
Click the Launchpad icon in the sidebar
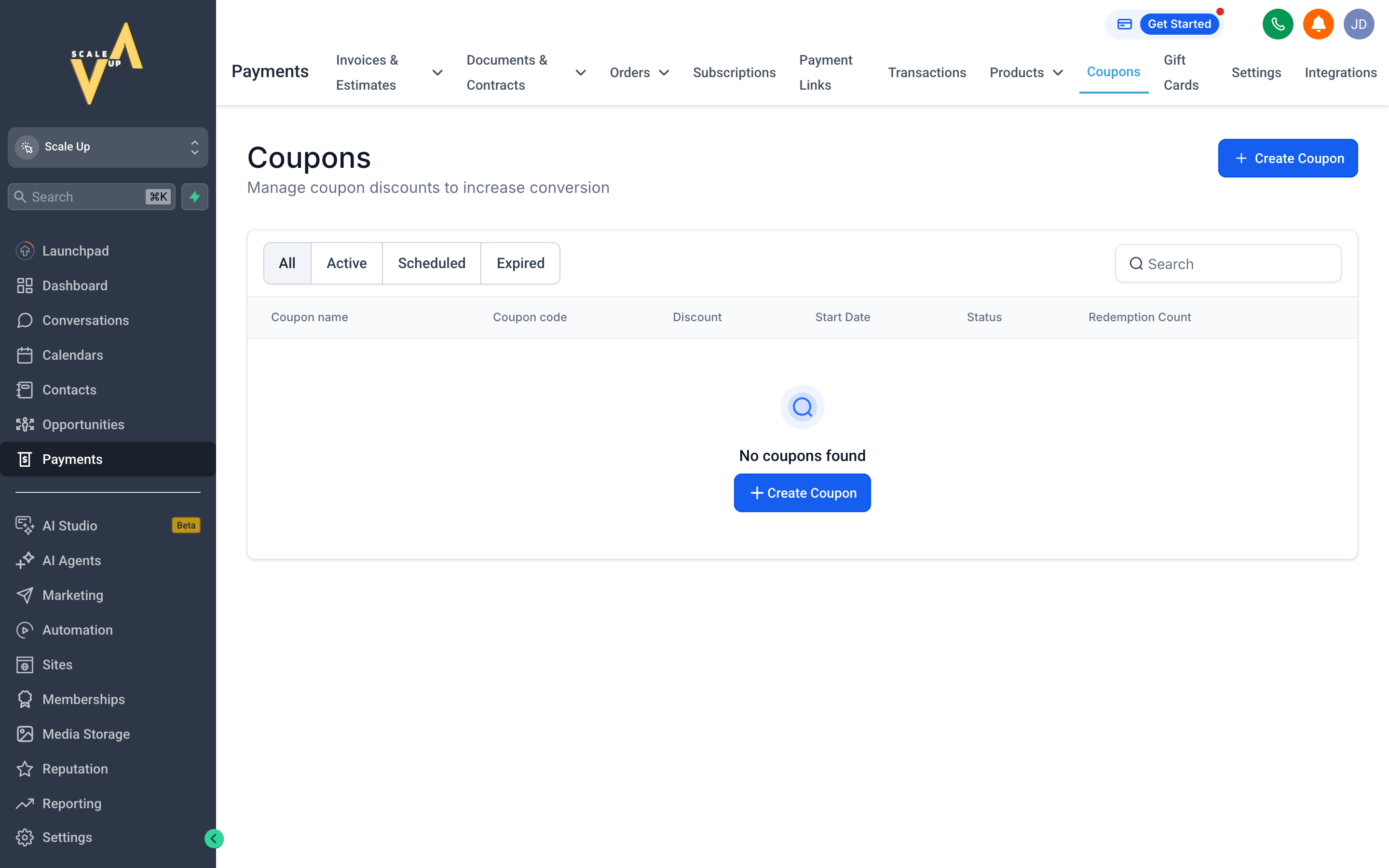point(25,251)
